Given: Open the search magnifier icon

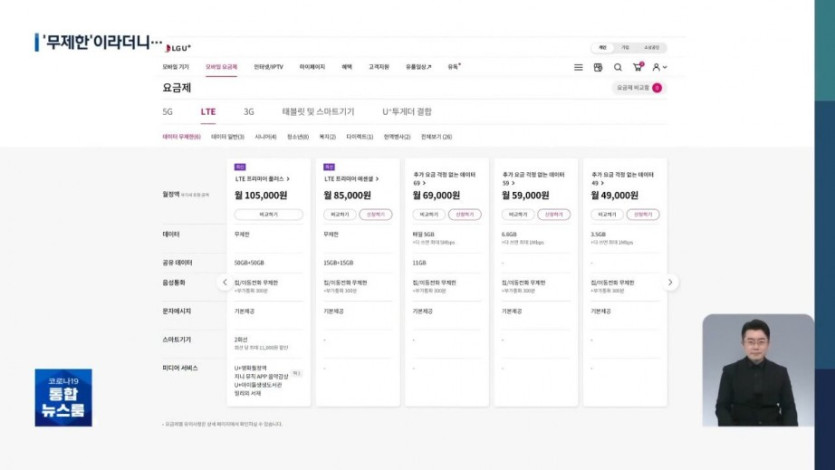Looking at the screenshot, I should pos(618,67).
